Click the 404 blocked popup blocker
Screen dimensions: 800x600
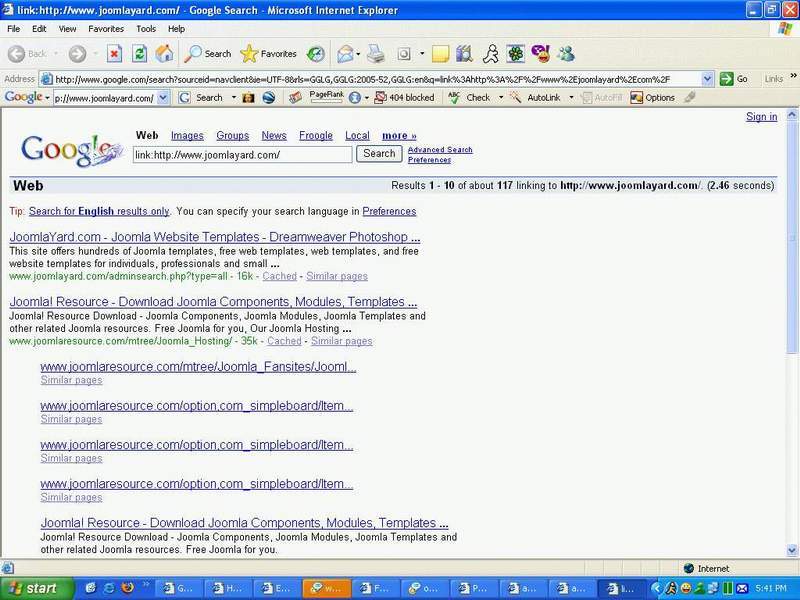point(404,98)
